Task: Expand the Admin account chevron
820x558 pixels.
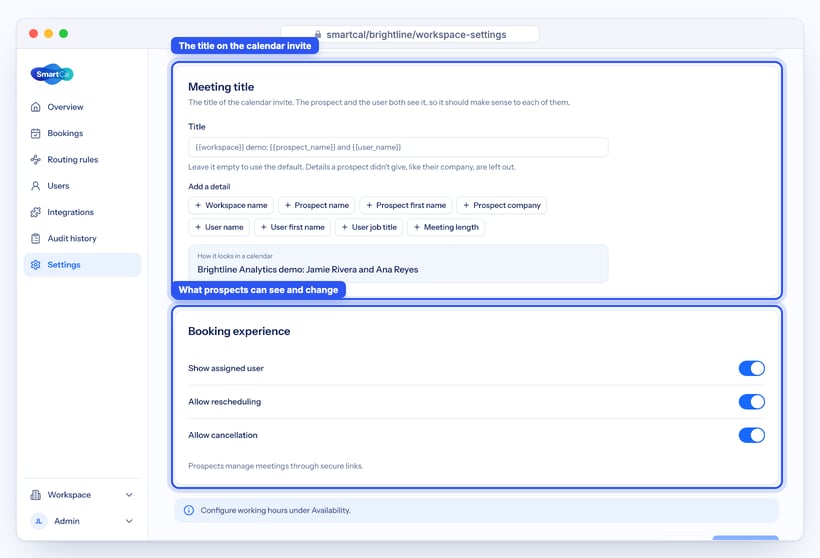Action: (x=129, y=521)
